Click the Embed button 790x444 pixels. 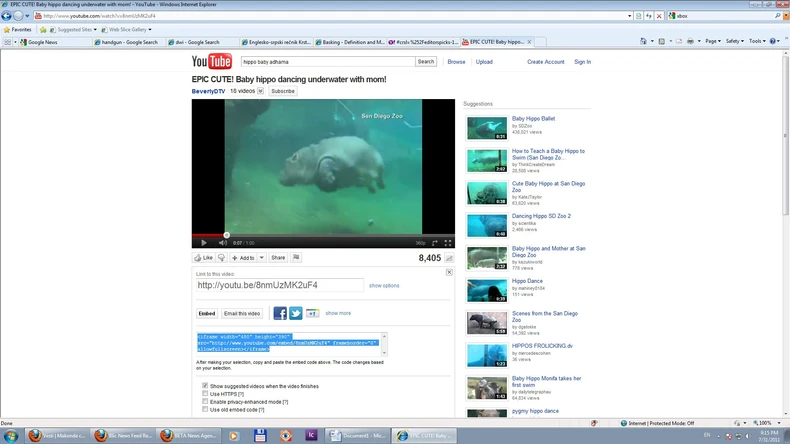(207, 313)
